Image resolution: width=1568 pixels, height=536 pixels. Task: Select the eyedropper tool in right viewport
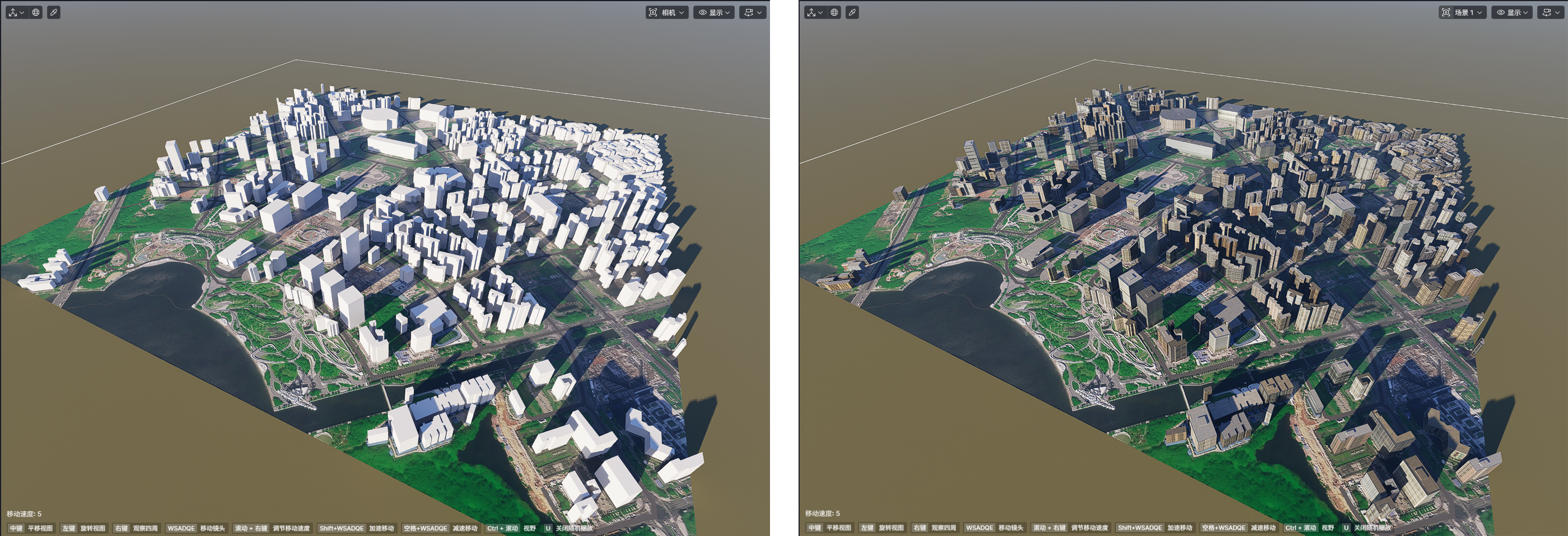coord(852,12)
